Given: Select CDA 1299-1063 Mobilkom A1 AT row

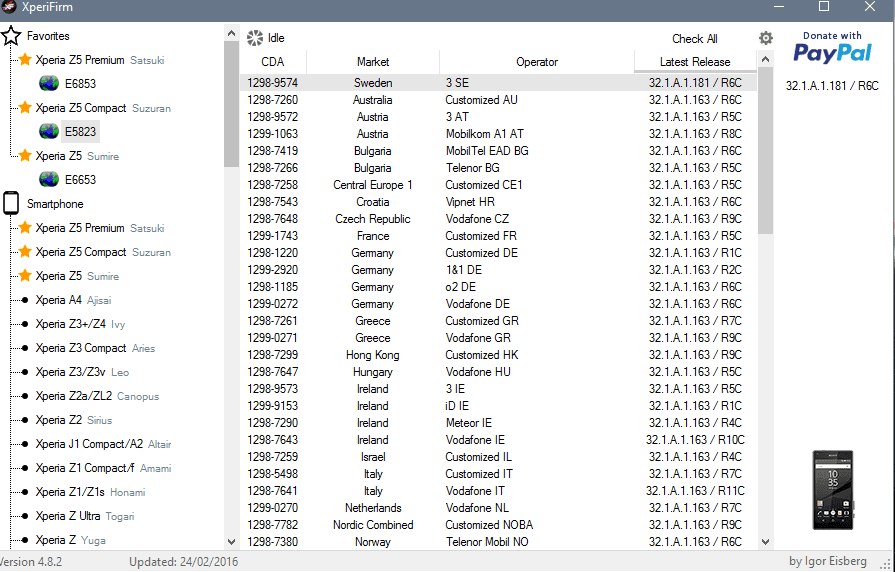Looking at the screenshot, I should [x=498, y=134].
